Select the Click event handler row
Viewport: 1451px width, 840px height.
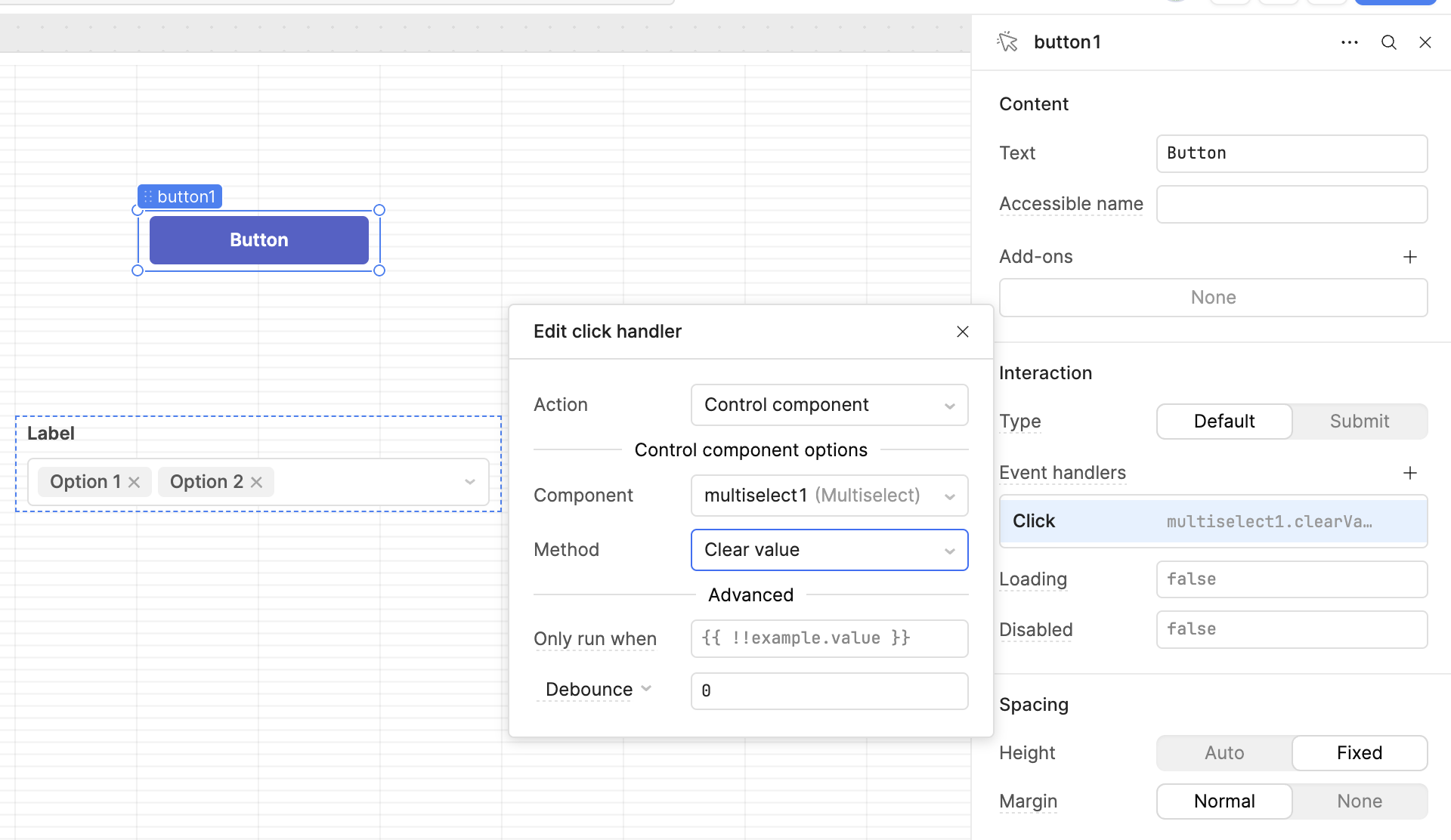(x=1213, y=521)
